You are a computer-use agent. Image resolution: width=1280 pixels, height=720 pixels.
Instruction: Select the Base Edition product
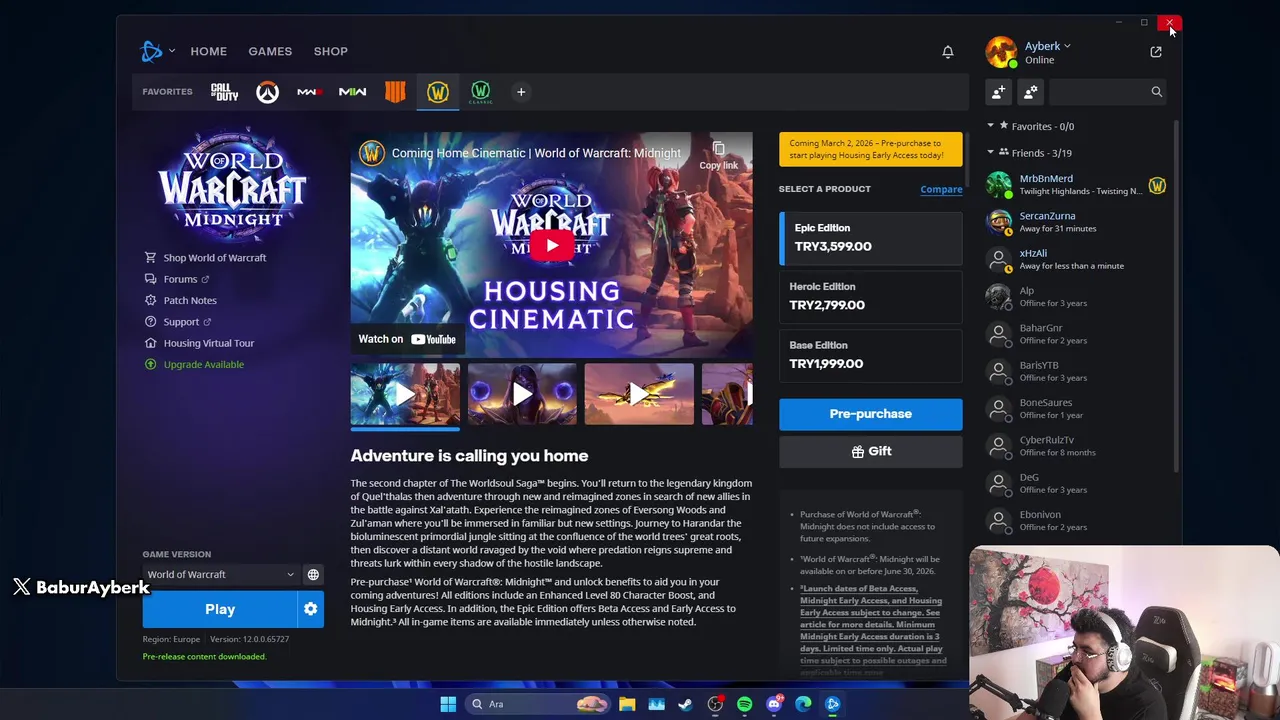click(870, 355)
